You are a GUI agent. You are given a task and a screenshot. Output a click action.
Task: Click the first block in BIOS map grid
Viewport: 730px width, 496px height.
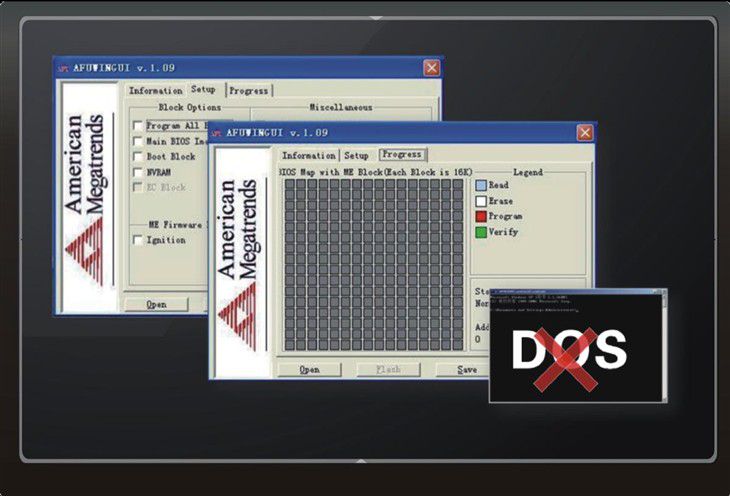(x=290, y=184)
